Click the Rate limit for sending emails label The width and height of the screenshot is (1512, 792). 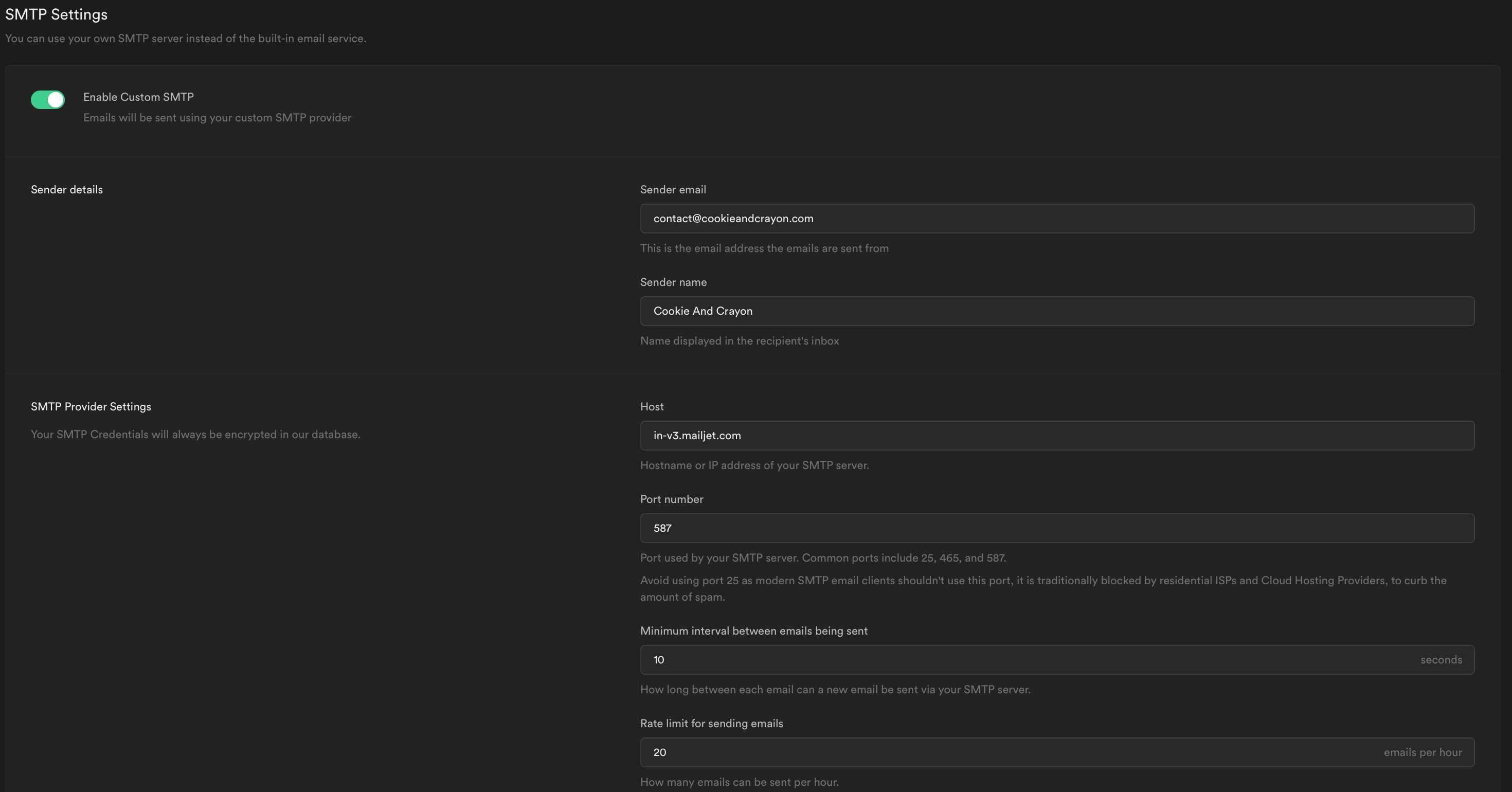click(711, 723)
